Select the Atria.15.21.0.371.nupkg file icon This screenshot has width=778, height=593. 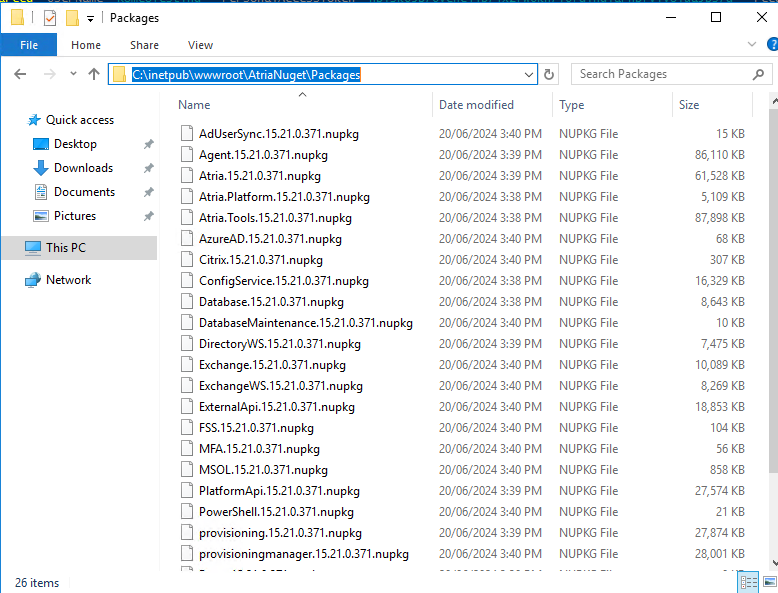[187, 176]
